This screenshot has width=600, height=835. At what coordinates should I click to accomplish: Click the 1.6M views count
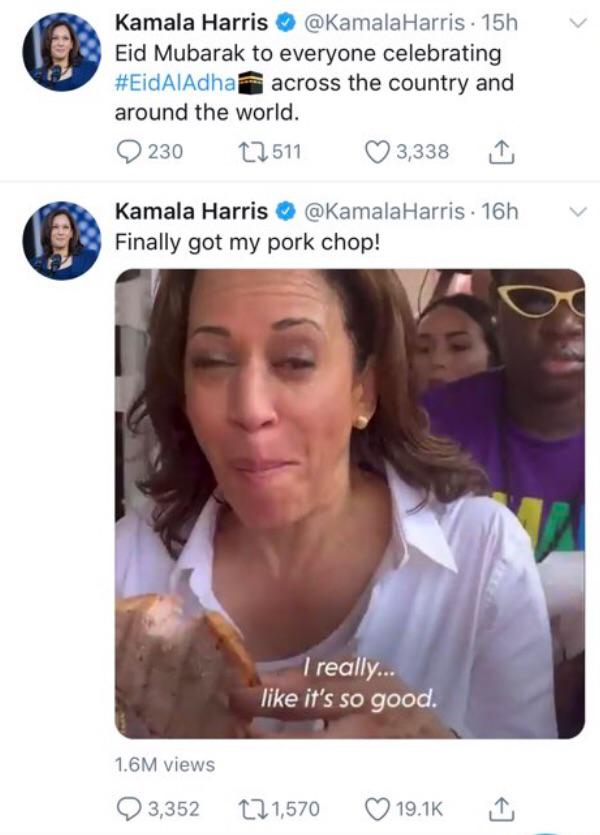[x=165, y=765]
